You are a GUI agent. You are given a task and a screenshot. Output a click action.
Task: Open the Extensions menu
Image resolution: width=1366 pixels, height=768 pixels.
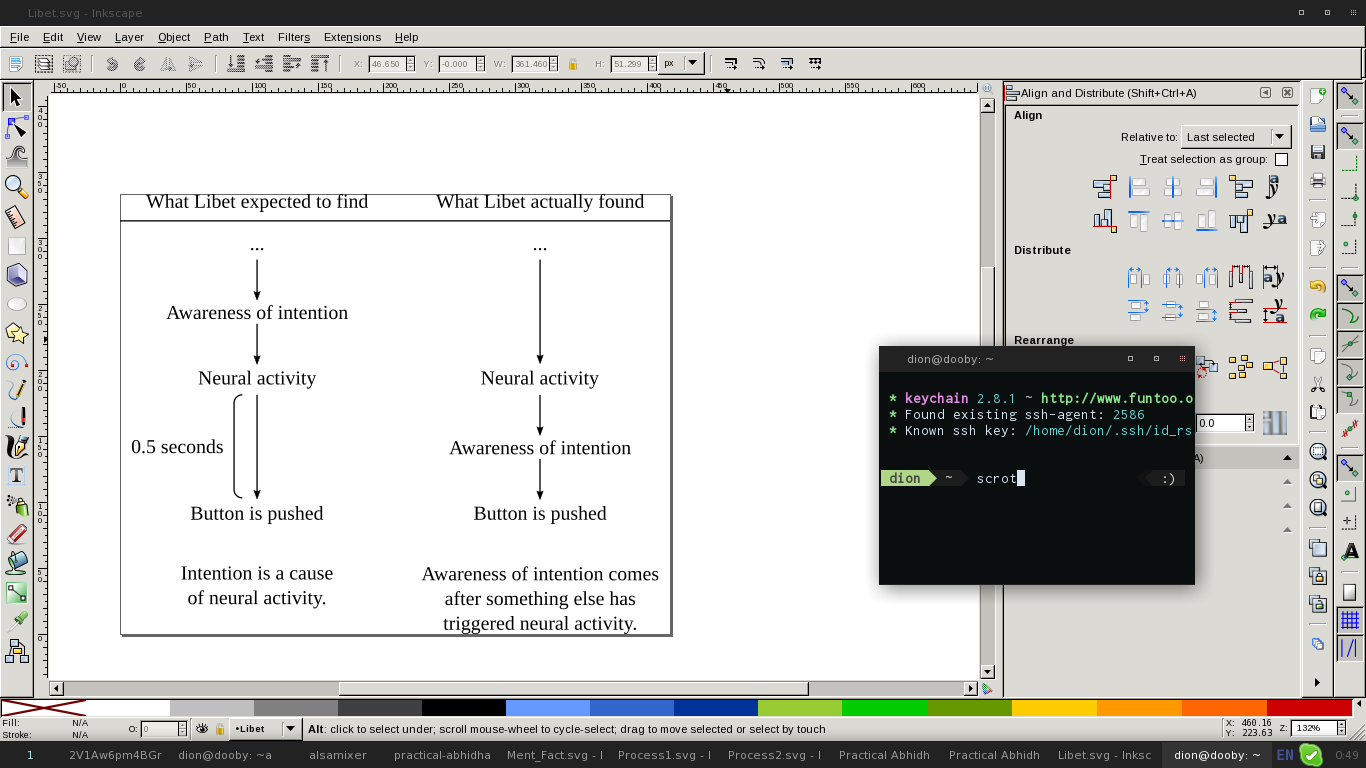pyautogui.click(x=352, y=37)
